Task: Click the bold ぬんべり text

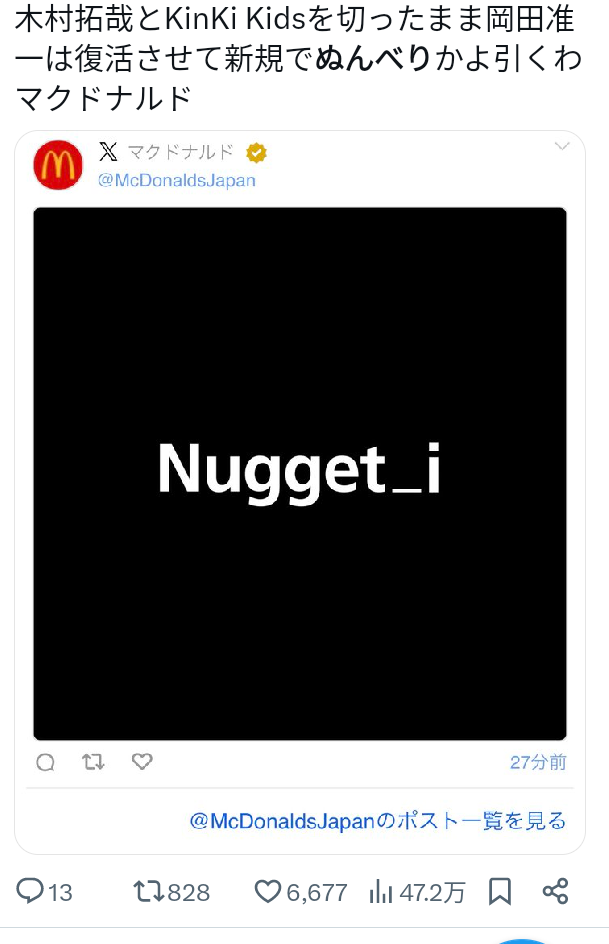Action: (373, 59)
